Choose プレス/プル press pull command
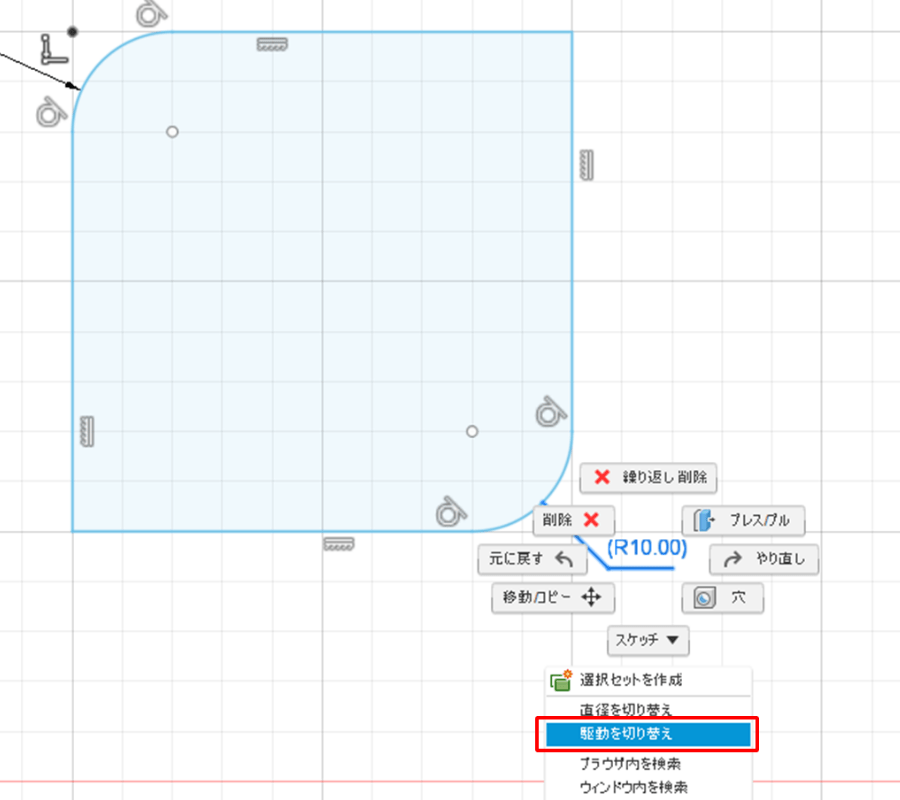This screenshot has width=900, height=800. click(743, 521)
